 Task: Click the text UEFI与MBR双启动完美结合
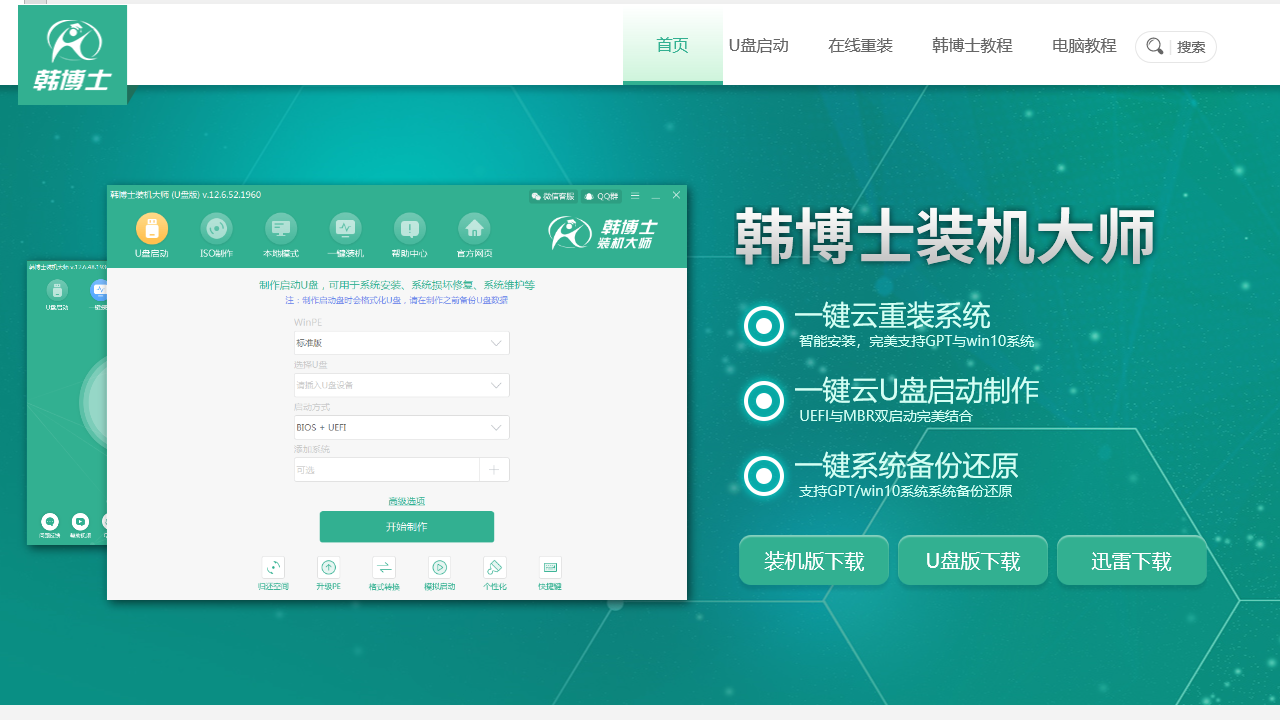tap(886, 416)
